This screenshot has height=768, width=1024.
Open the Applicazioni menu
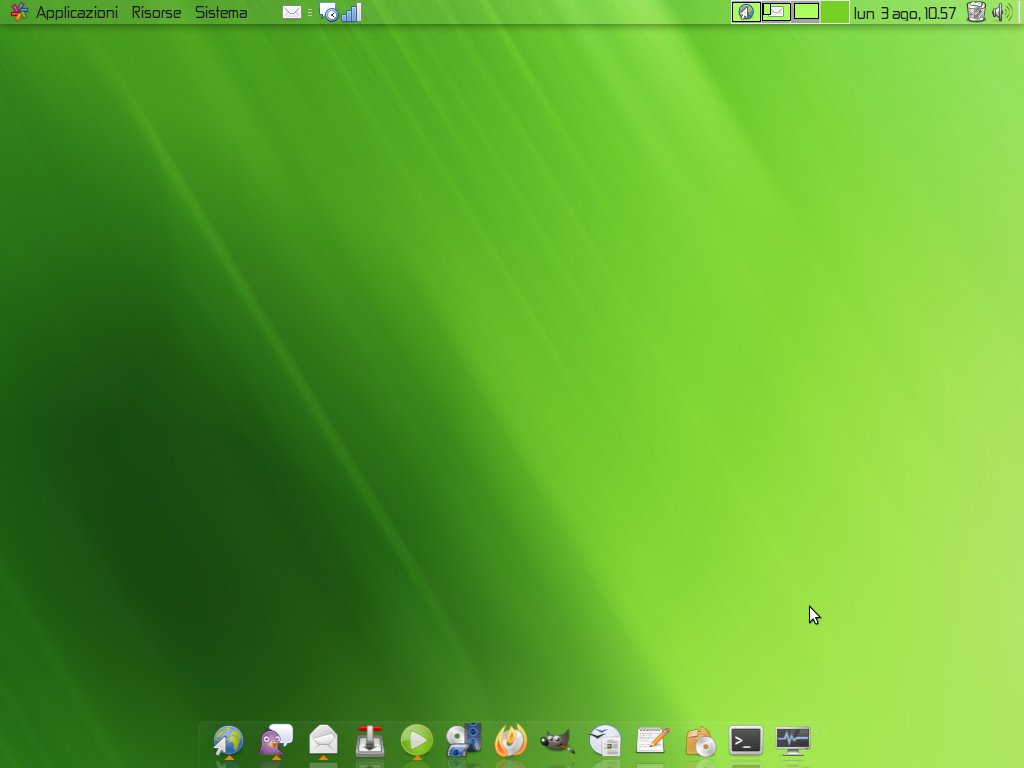[76, 12]
